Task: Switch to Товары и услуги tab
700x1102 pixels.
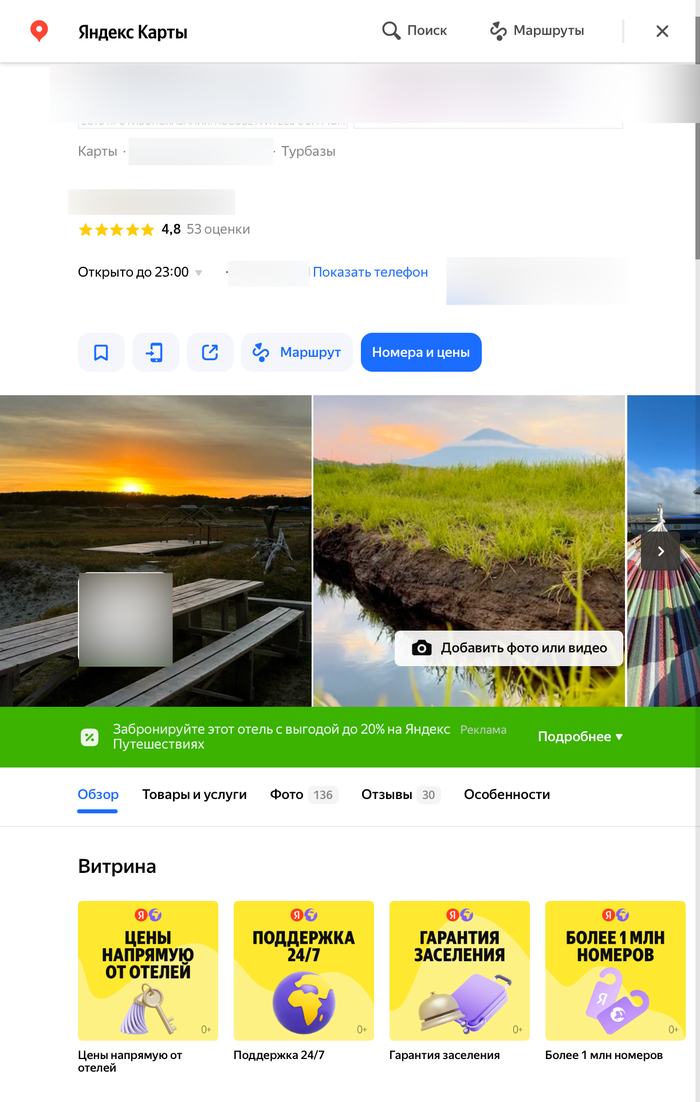Action: coord(194,795)
